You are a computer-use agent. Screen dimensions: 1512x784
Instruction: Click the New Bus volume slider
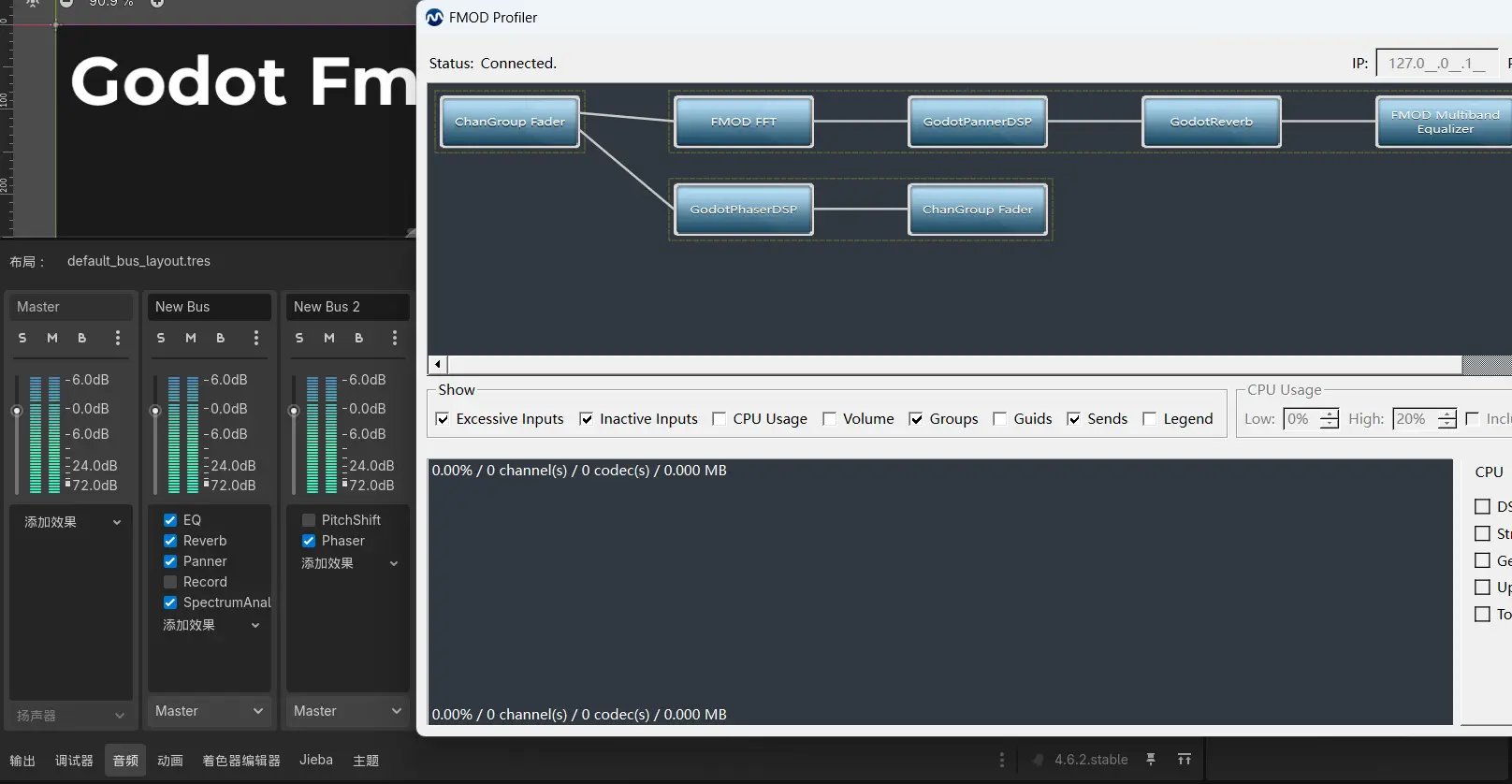point(155,433)
